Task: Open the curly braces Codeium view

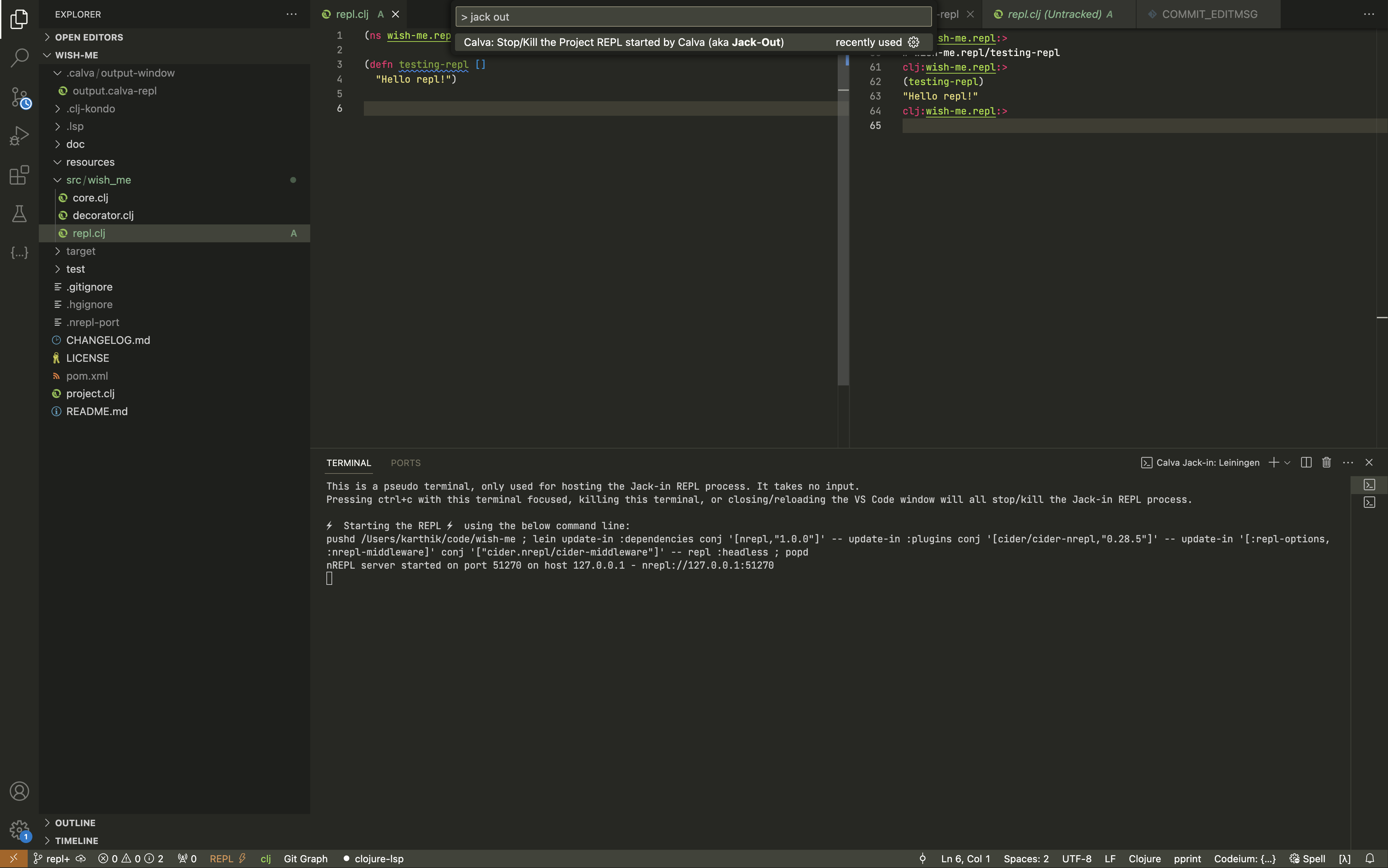Action: click(19, 252)
